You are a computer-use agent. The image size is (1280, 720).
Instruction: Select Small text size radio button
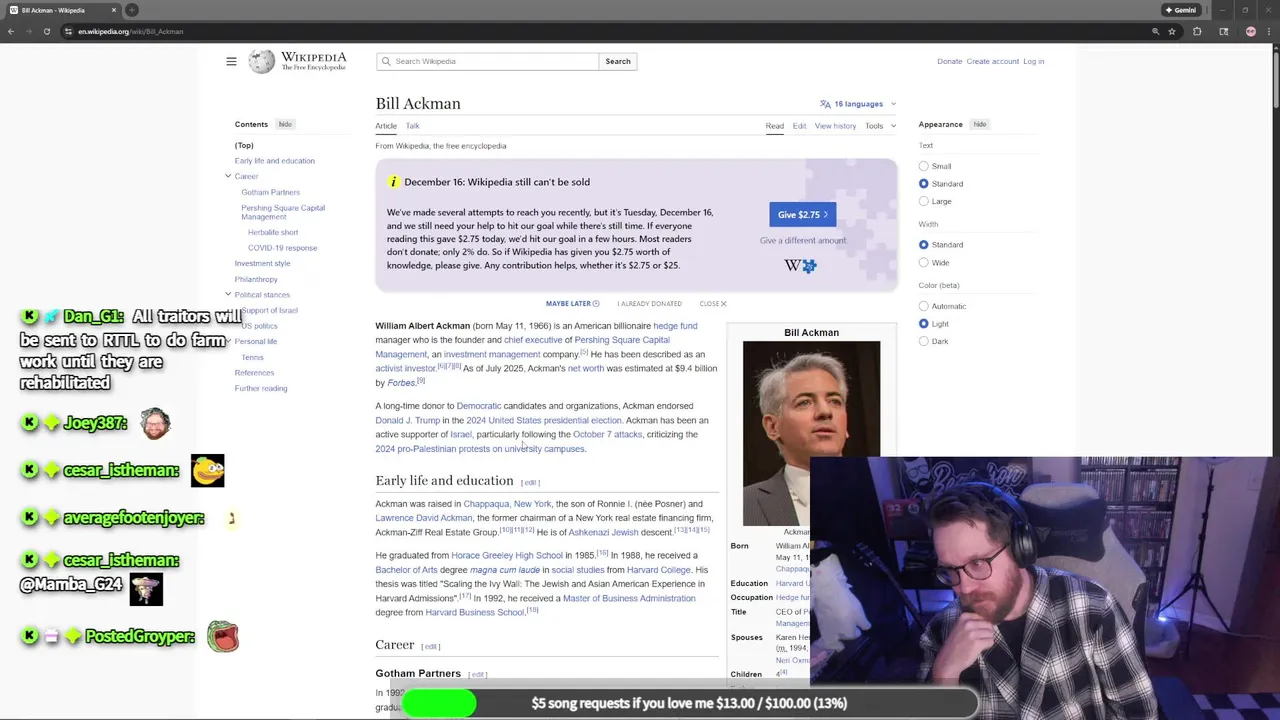tap(923, 166)
